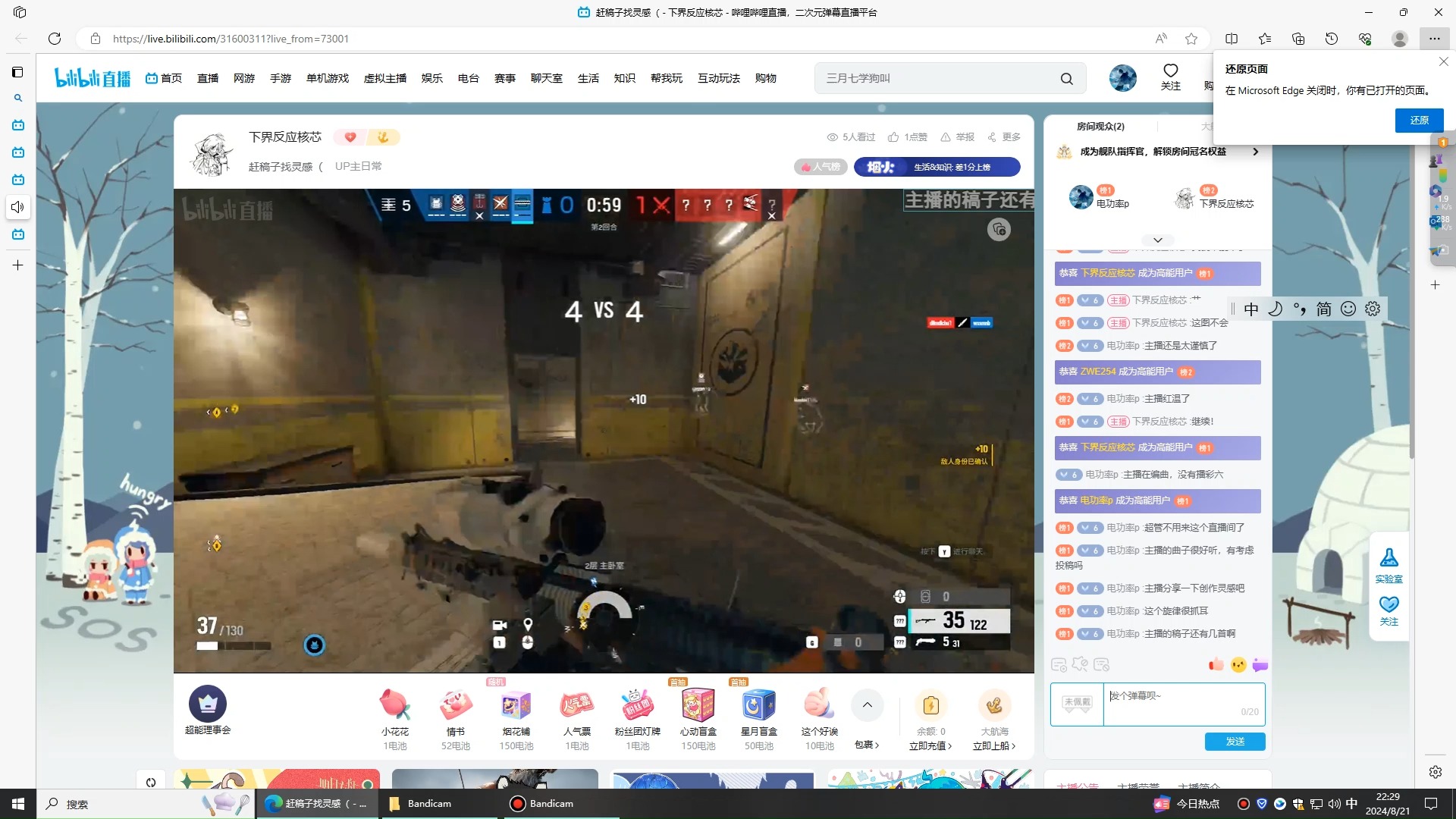1456x819 pixels.
Task: Expand the gift list up-arrow button
Action: [868, 705]
